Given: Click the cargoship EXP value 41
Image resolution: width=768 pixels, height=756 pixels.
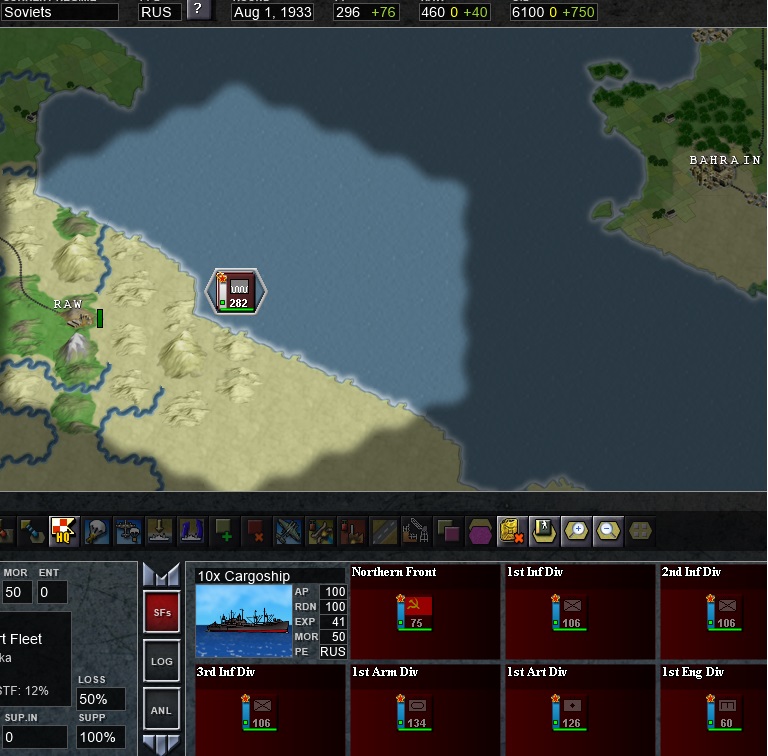Looking at the screenshot, I should [333, 622].
